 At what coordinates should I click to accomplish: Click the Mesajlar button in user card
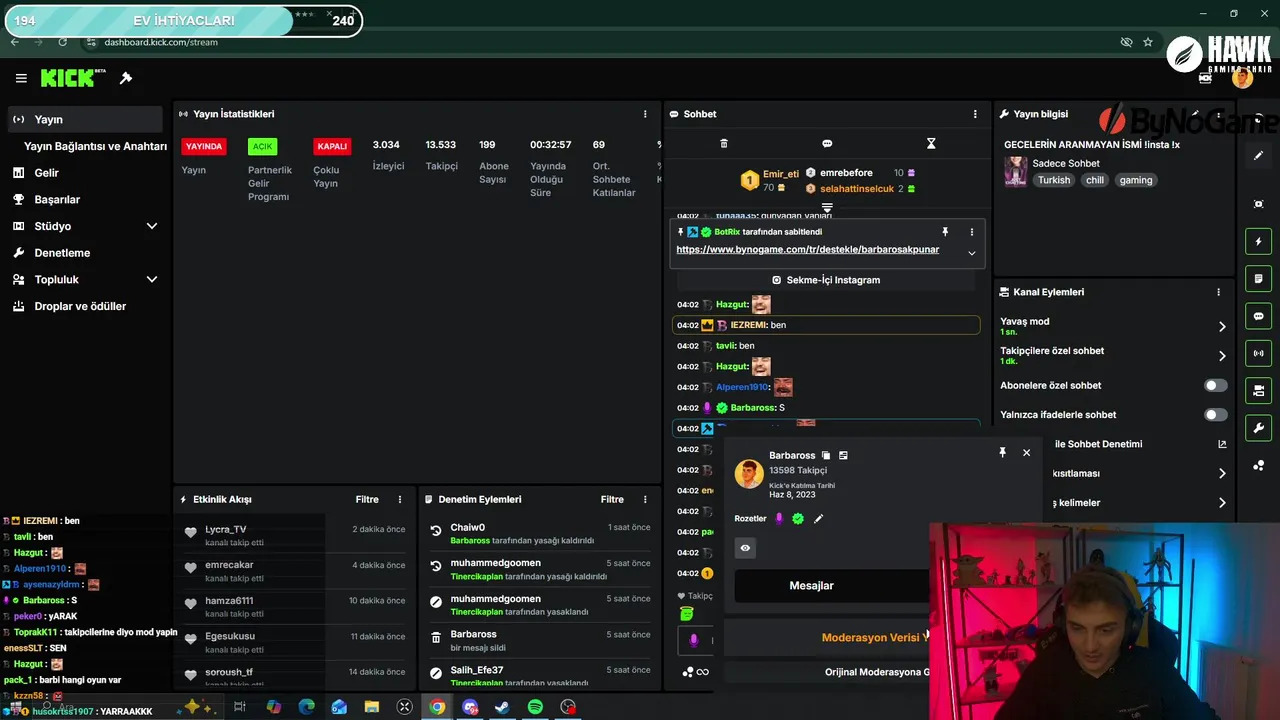click(x=832, y=586)
